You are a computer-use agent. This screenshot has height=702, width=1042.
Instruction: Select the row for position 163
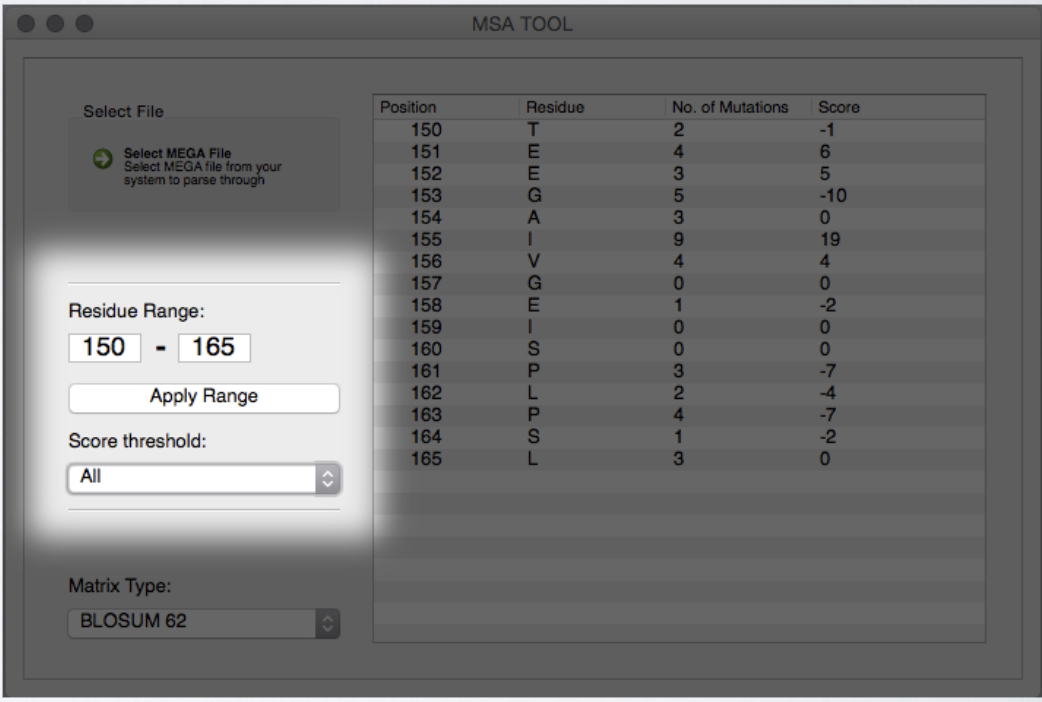679,415
